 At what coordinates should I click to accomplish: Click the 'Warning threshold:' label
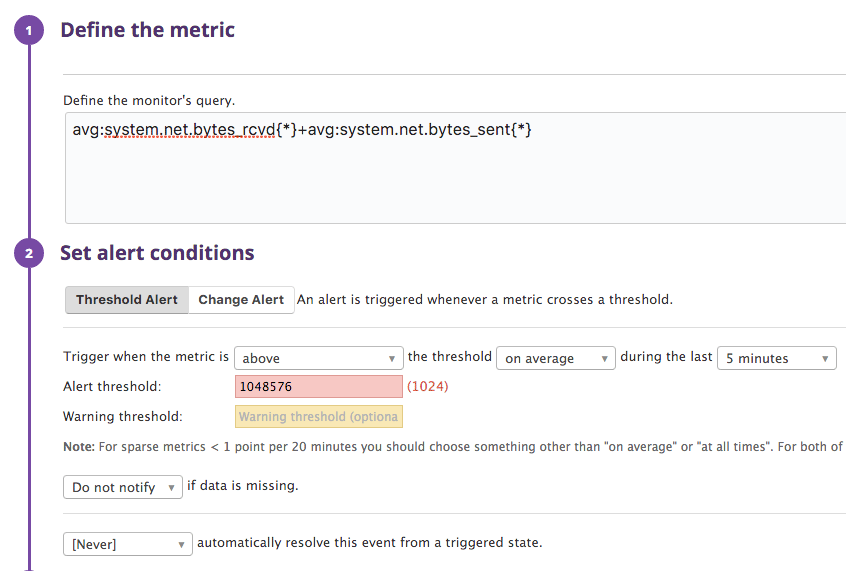[122, 417]
